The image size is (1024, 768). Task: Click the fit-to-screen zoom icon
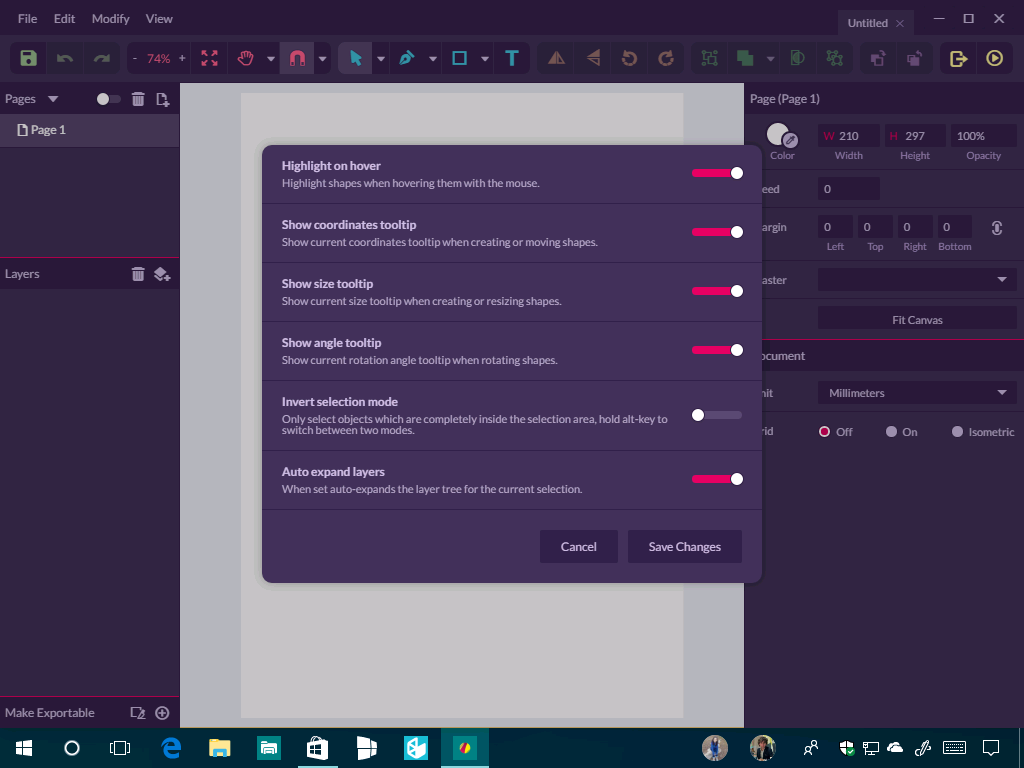210,58
